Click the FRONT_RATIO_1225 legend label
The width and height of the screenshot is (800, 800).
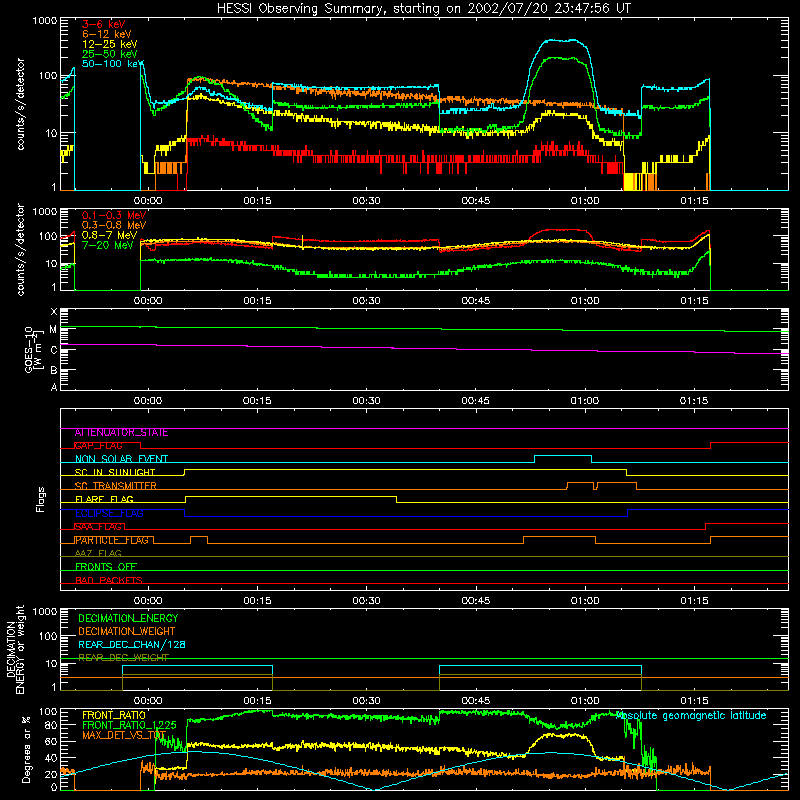click(x=129, y=725)
